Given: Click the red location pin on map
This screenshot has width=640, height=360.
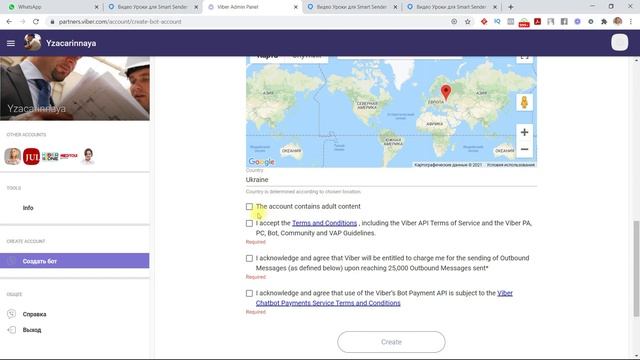Looking at the screenshot, I should coord(446,92).
